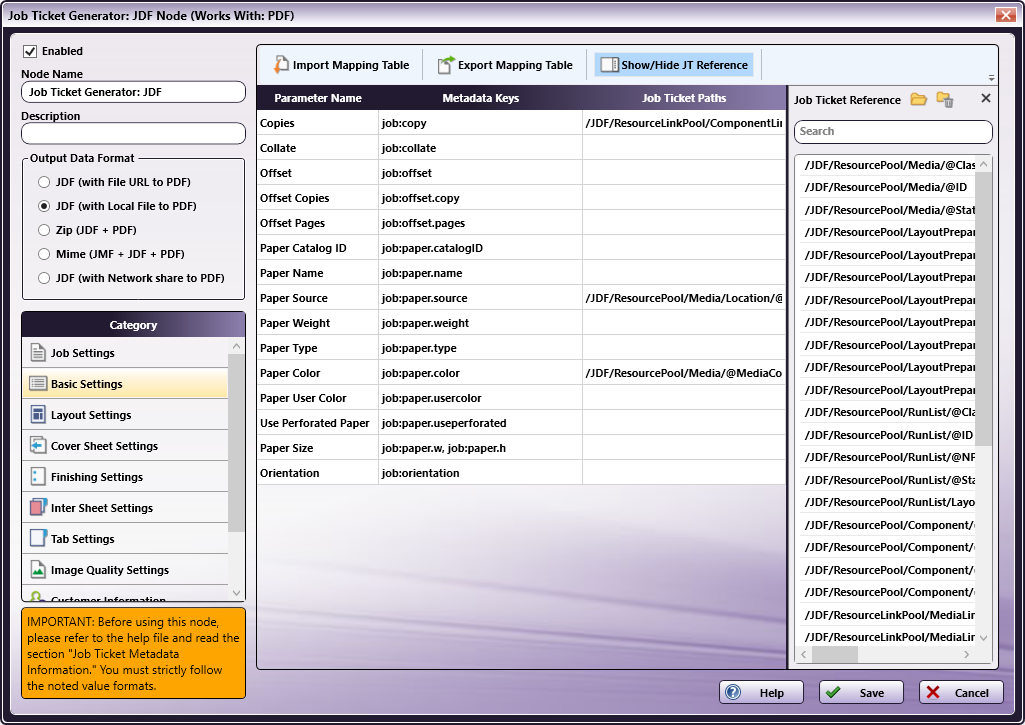The width and height of the screenshot is (1025, 725).
Task: Close the JDF Node dialog window
Action: 1005,14
